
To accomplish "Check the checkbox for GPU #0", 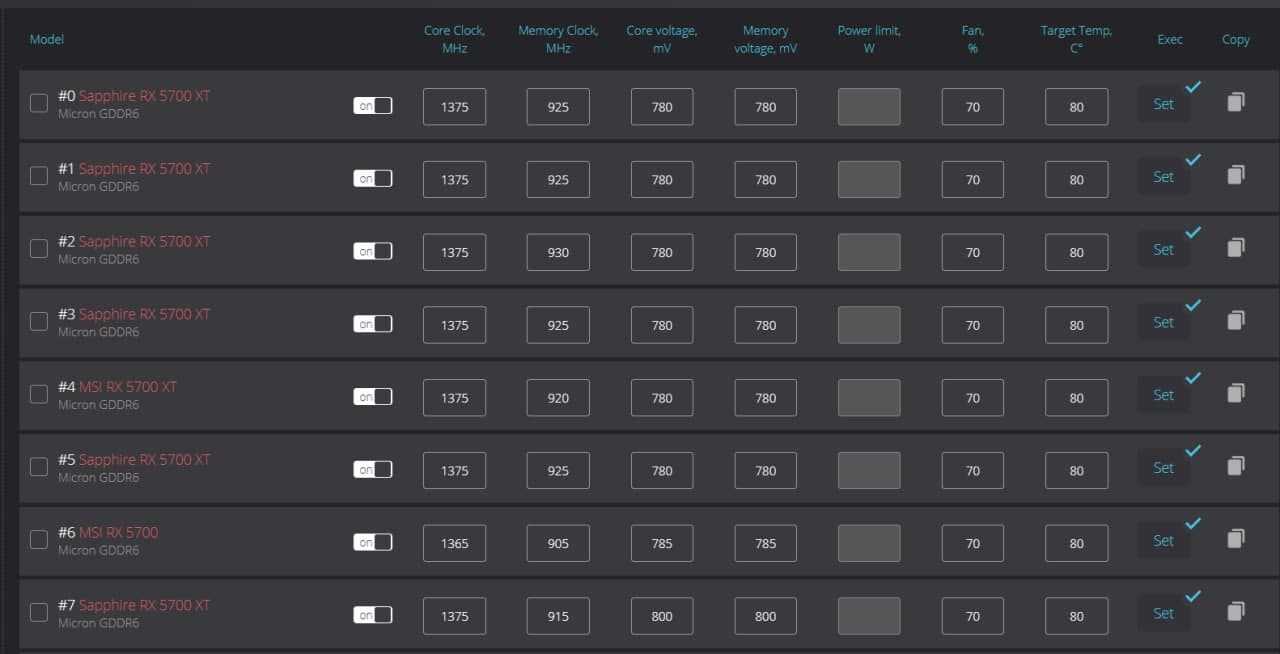I will coord(39,104).
